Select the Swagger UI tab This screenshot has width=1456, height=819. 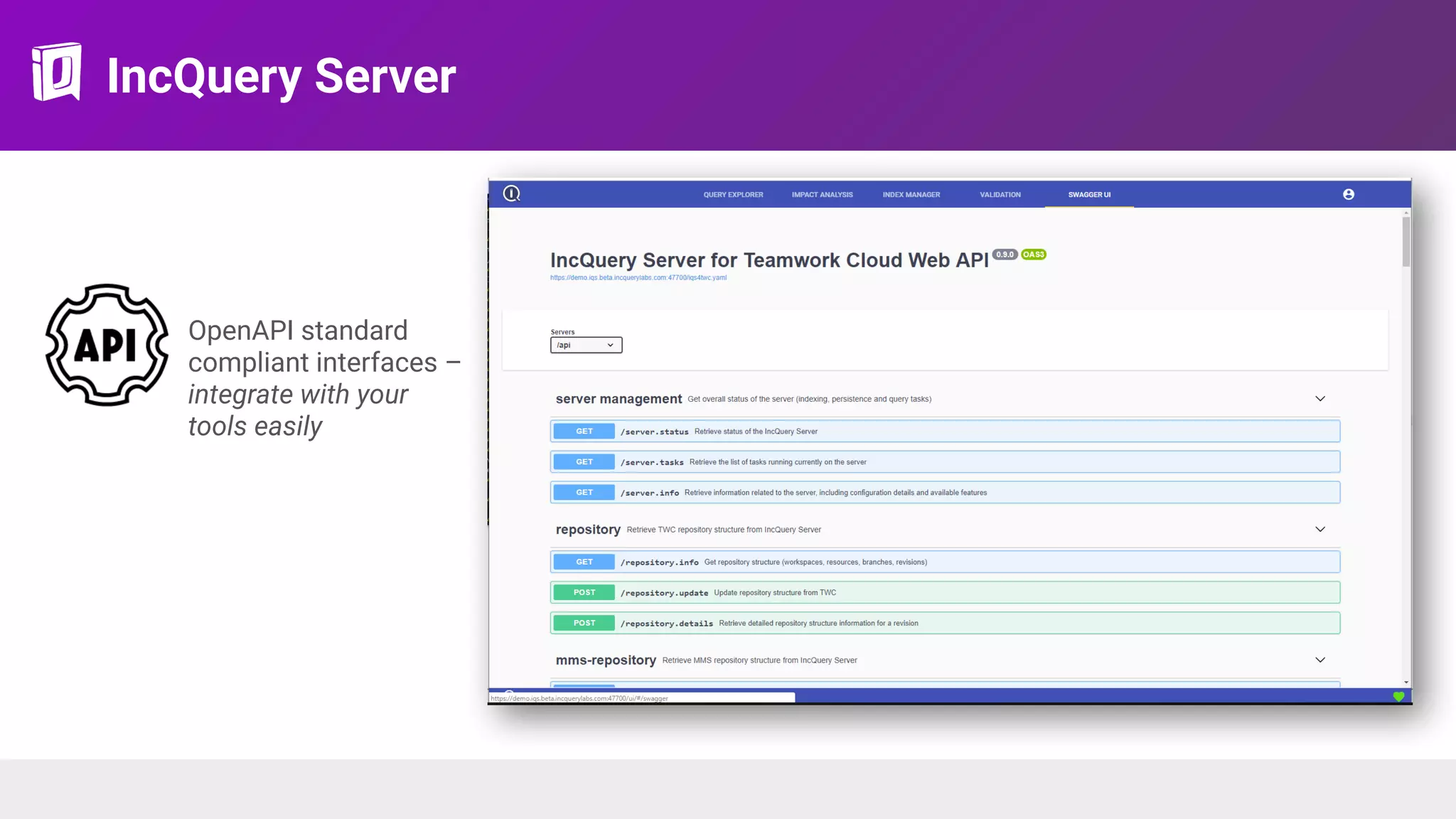click(1089, 194)
